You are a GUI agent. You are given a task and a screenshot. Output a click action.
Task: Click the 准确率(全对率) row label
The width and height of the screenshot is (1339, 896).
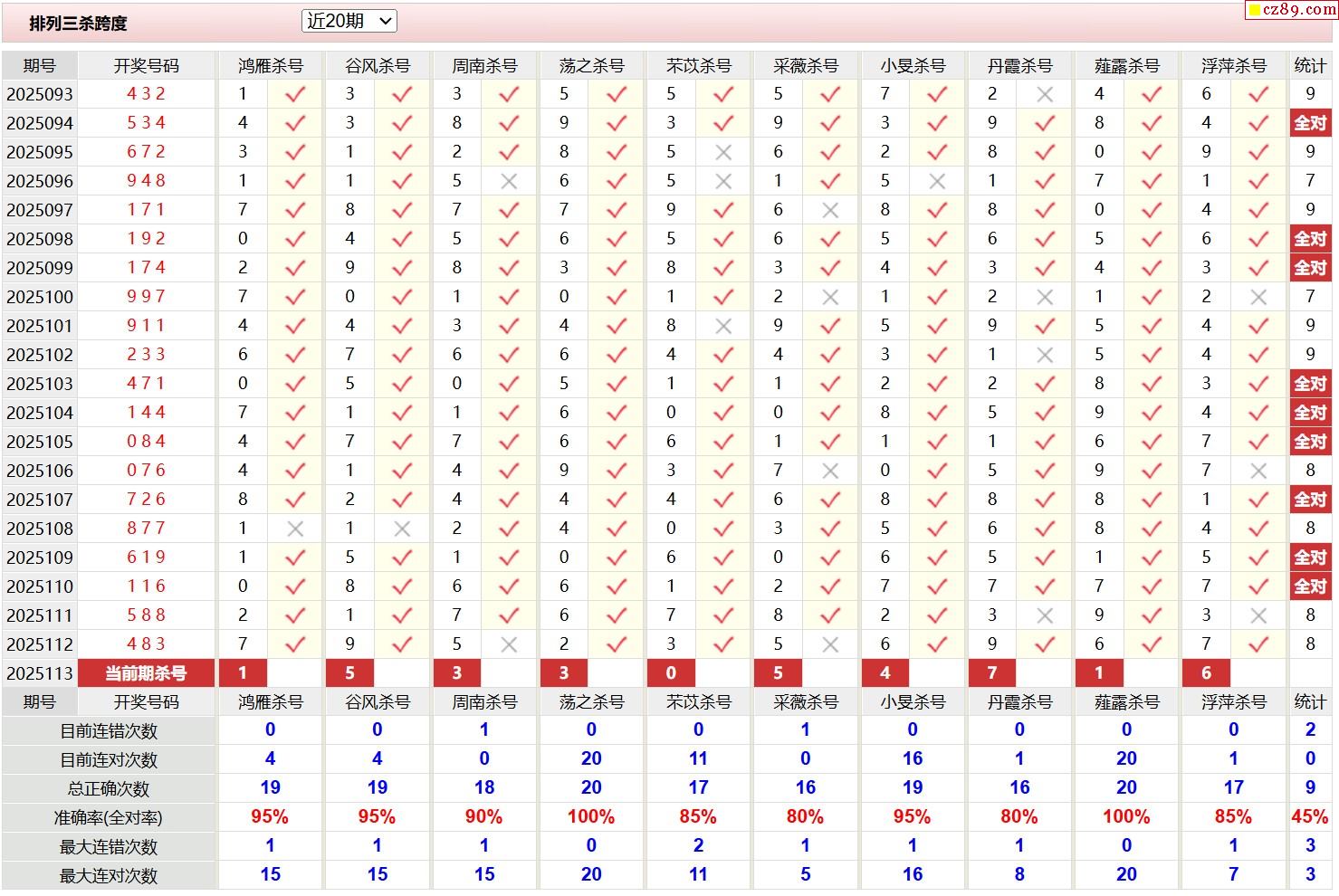click(109, 818)
